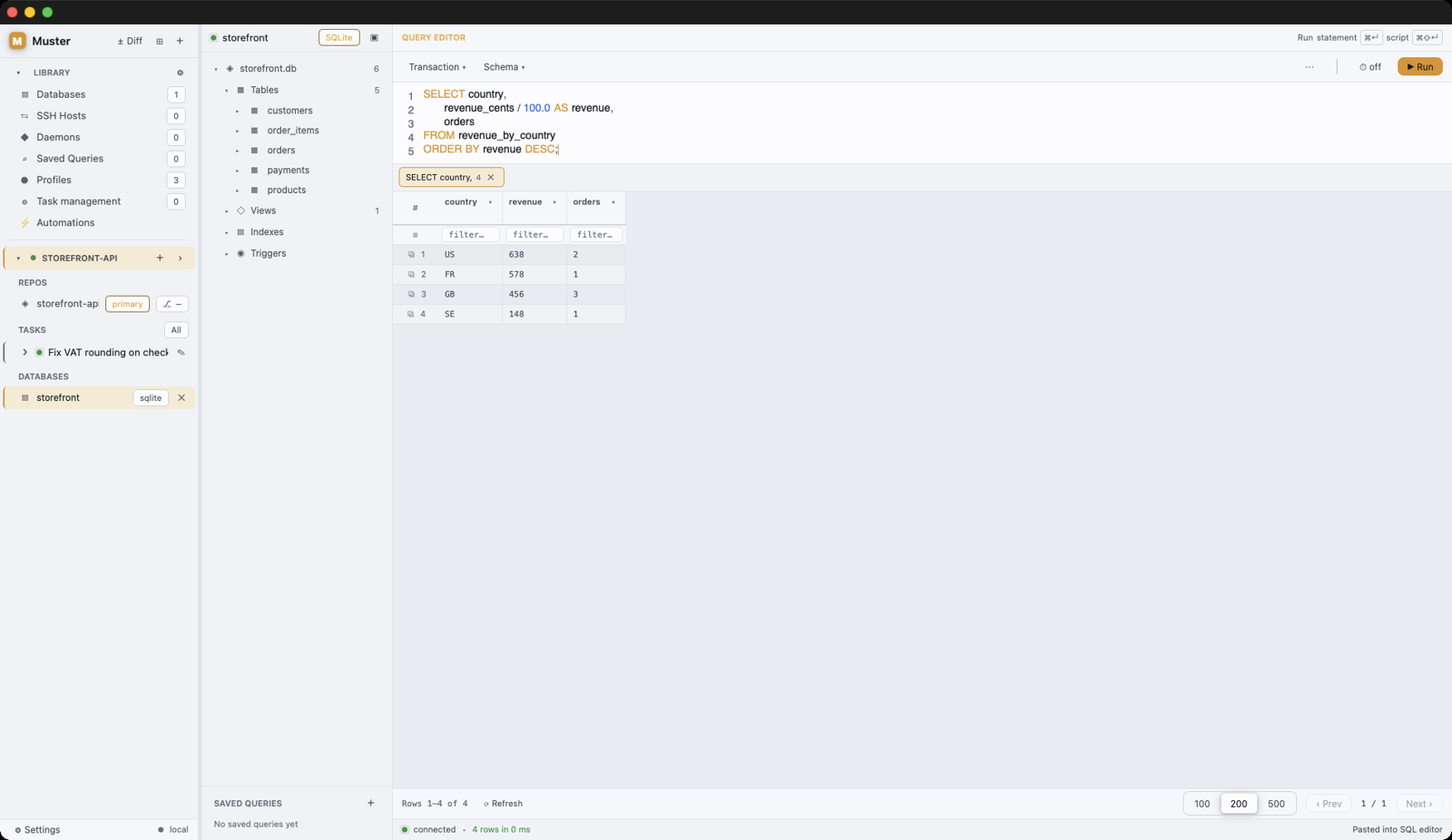Copy row 3 using its row icon
Screen dimensions: 1452x840
[x=411, y=295]
